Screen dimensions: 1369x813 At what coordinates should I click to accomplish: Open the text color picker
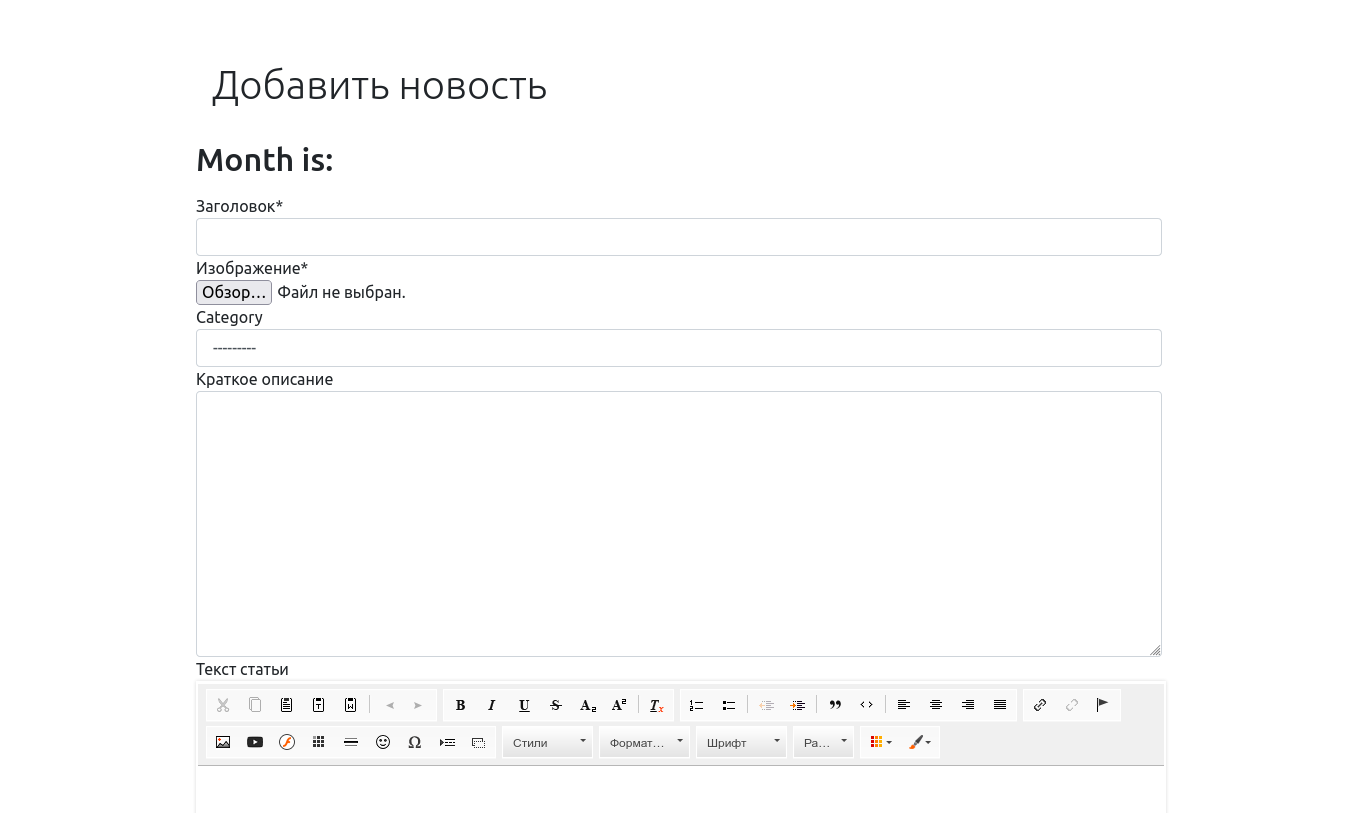(880, 742)
